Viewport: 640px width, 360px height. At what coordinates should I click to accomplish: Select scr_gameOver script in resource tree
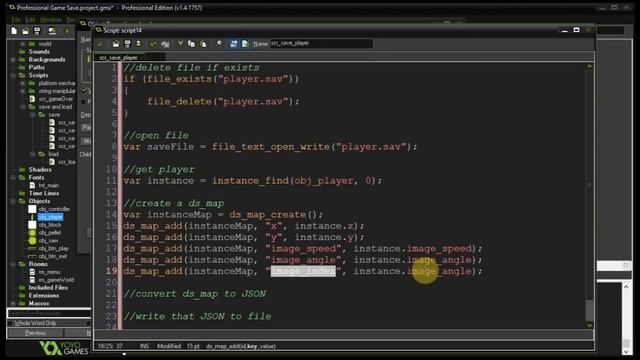56,99
